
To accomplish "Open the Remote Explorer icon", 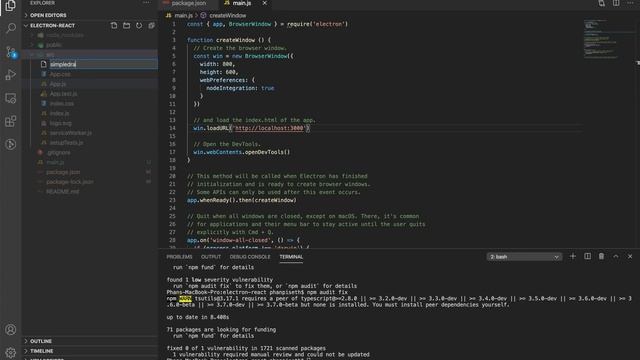I will 11,98.
